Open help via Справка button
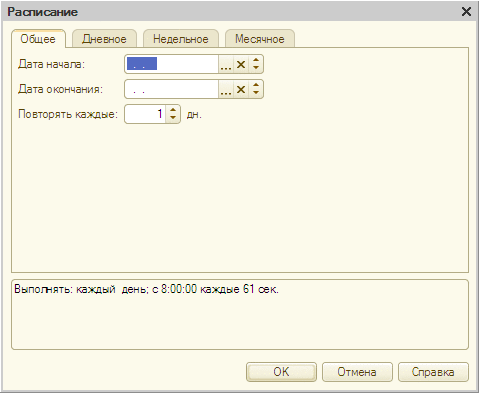 (433, 372)
